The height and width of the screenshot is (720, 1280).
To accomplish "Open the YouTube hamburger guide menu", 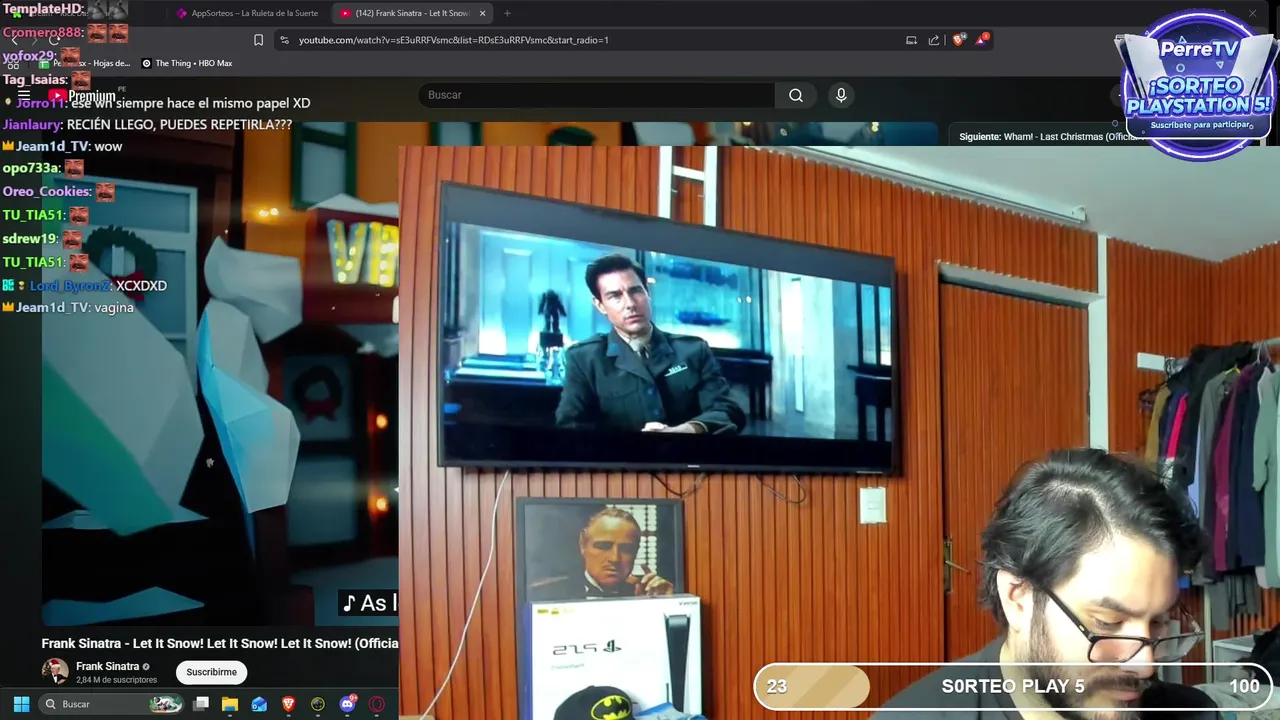I will click(24, 96).
